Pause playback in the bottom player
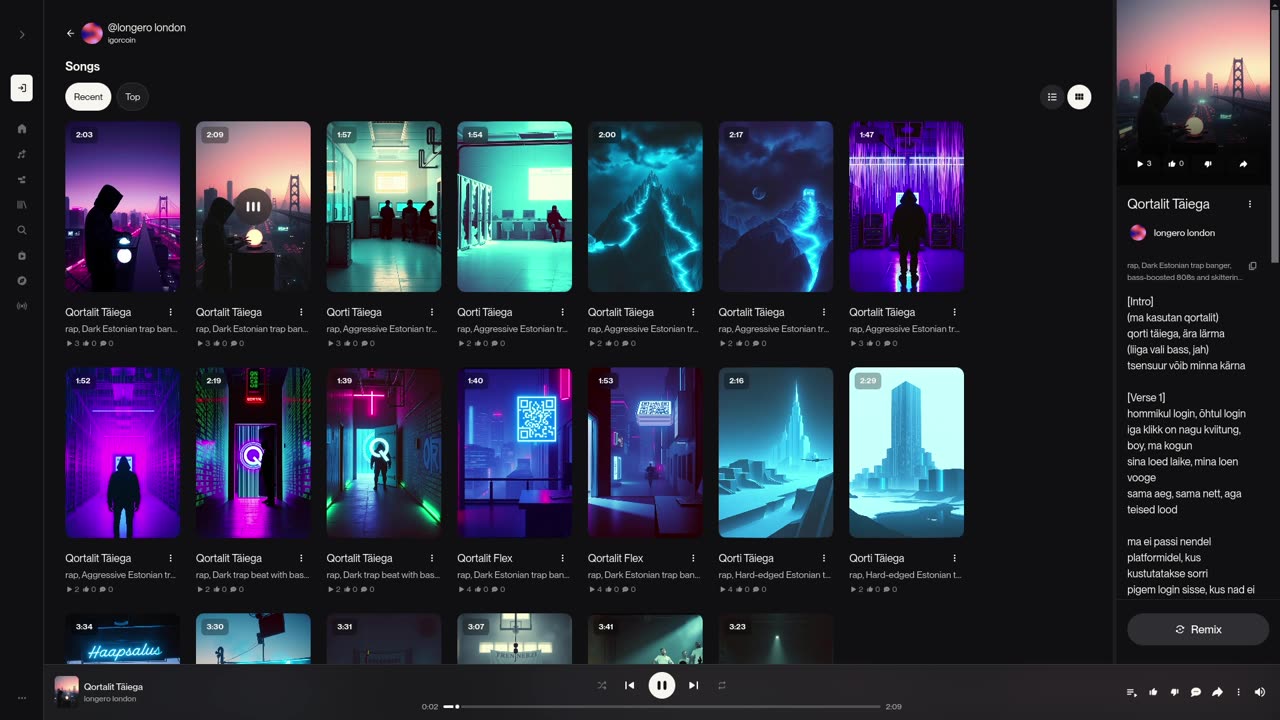This screenshot has height=720, width=1280. (662, 685)
